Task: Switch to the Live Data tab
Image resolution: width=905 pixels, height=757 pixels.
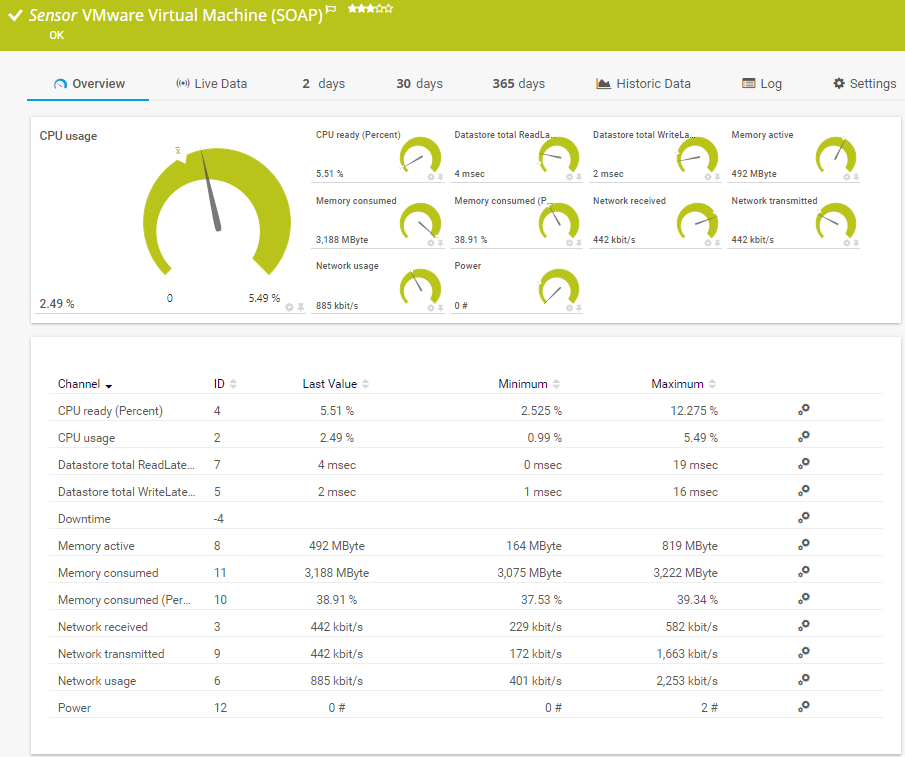Action: pyautogui.click(x=211, y=84)
